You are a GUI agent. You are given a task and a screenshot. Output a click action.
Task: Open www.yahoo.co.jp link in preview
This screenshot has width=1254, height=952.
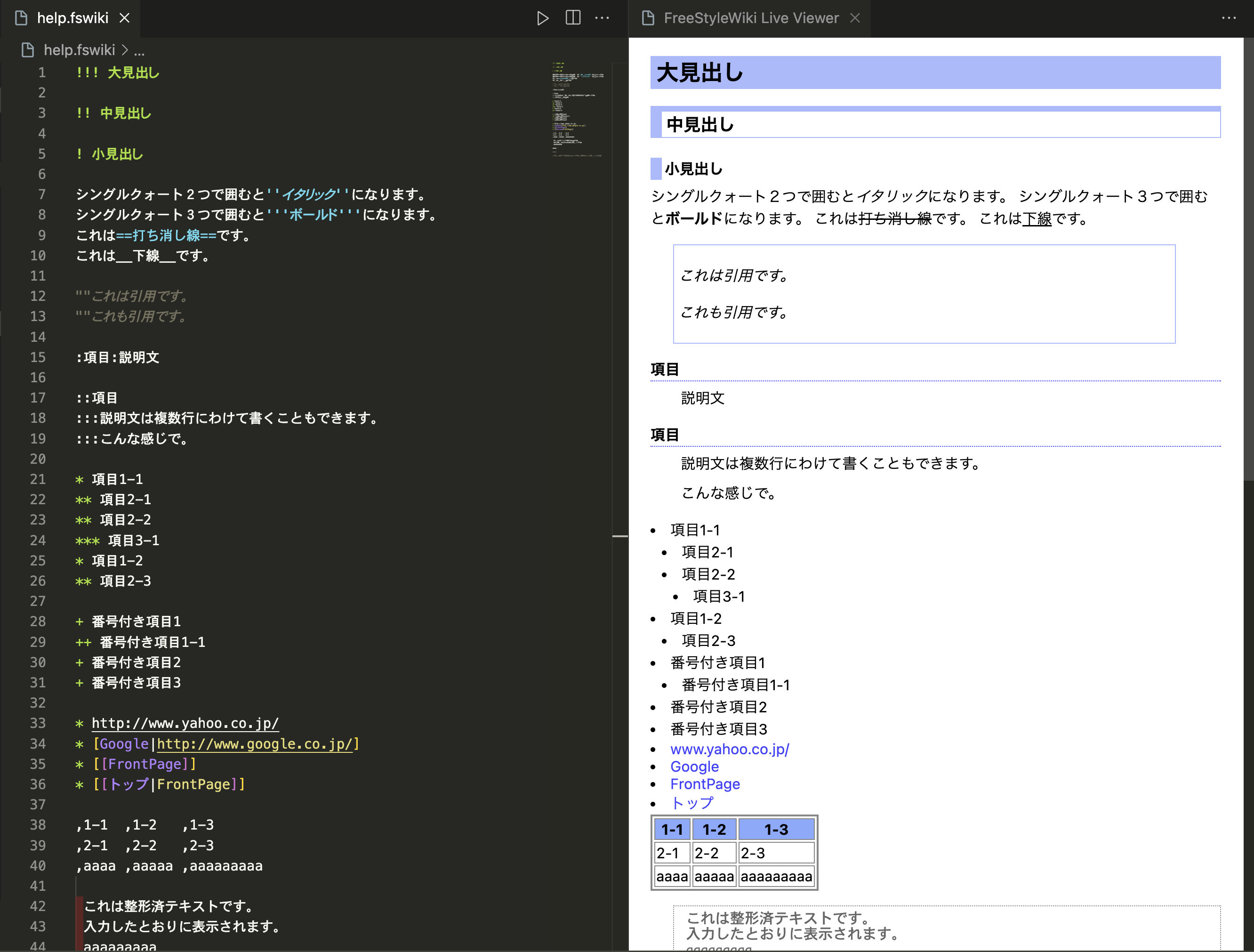click(x=729, y=749)
